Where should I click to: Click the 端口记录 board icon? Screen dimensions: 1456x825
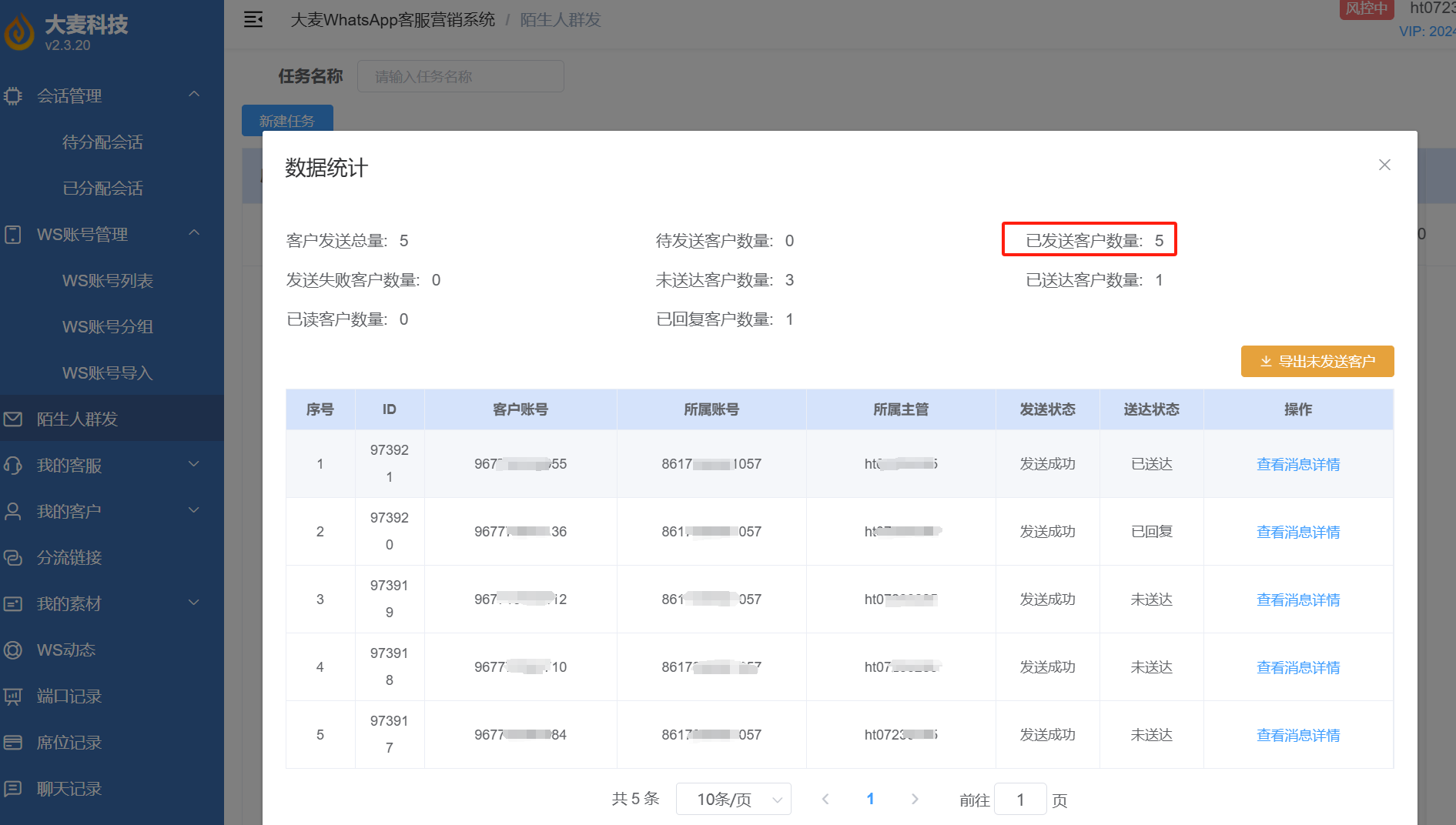13,696
